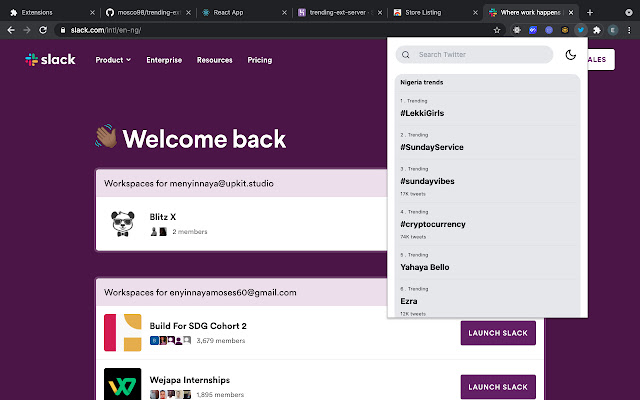
Task: Expand the Product dropdown menu
Action: tap(113, 60)
